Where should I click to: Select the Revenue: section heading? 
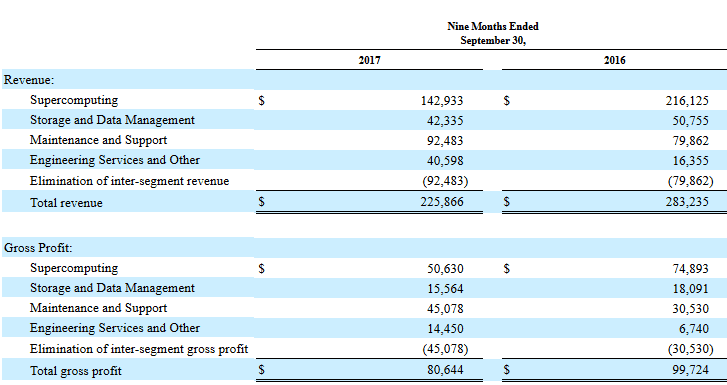29,80
